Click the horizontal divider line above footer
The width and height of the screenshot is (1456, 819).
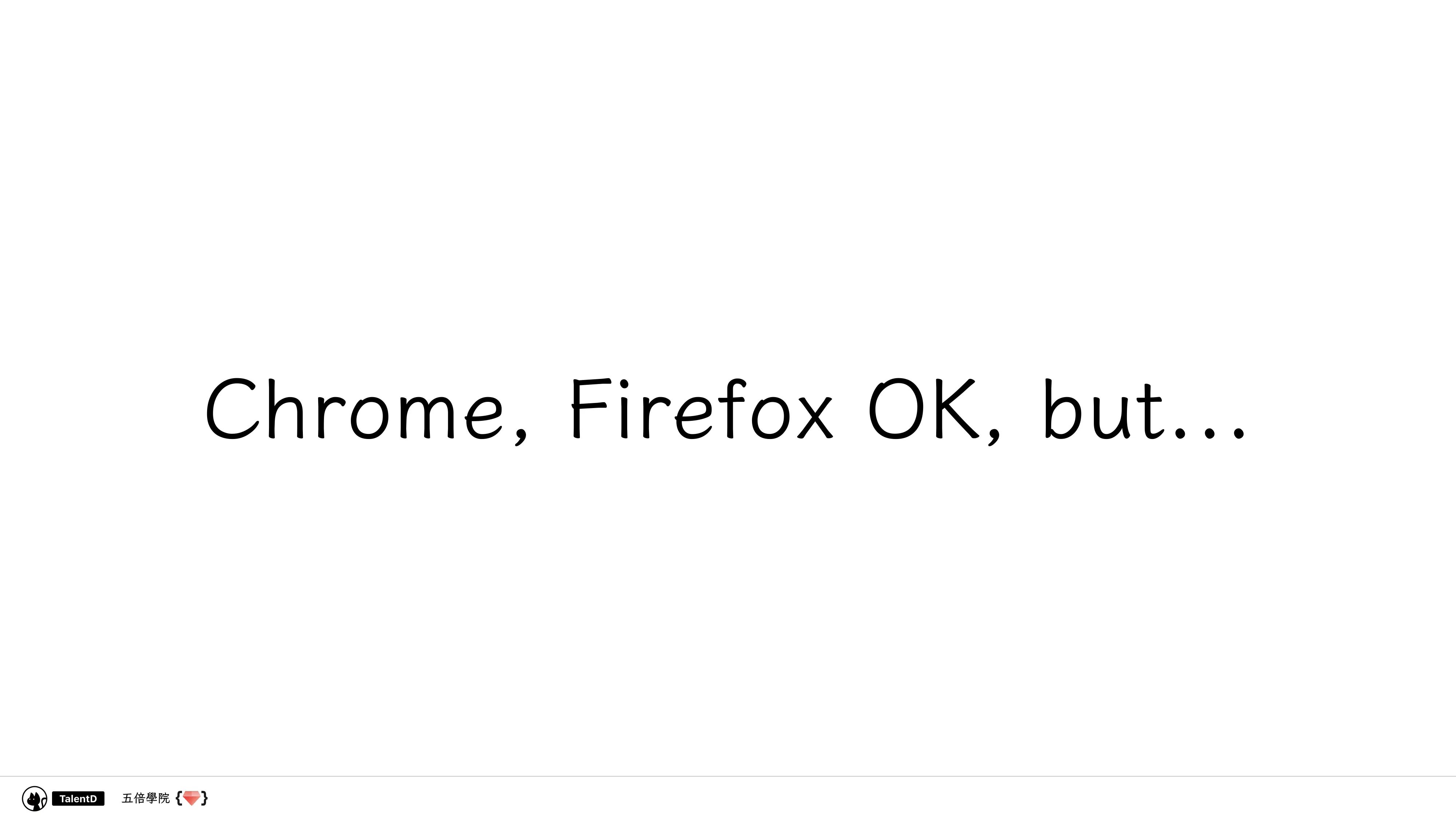(x=728, y=776)
